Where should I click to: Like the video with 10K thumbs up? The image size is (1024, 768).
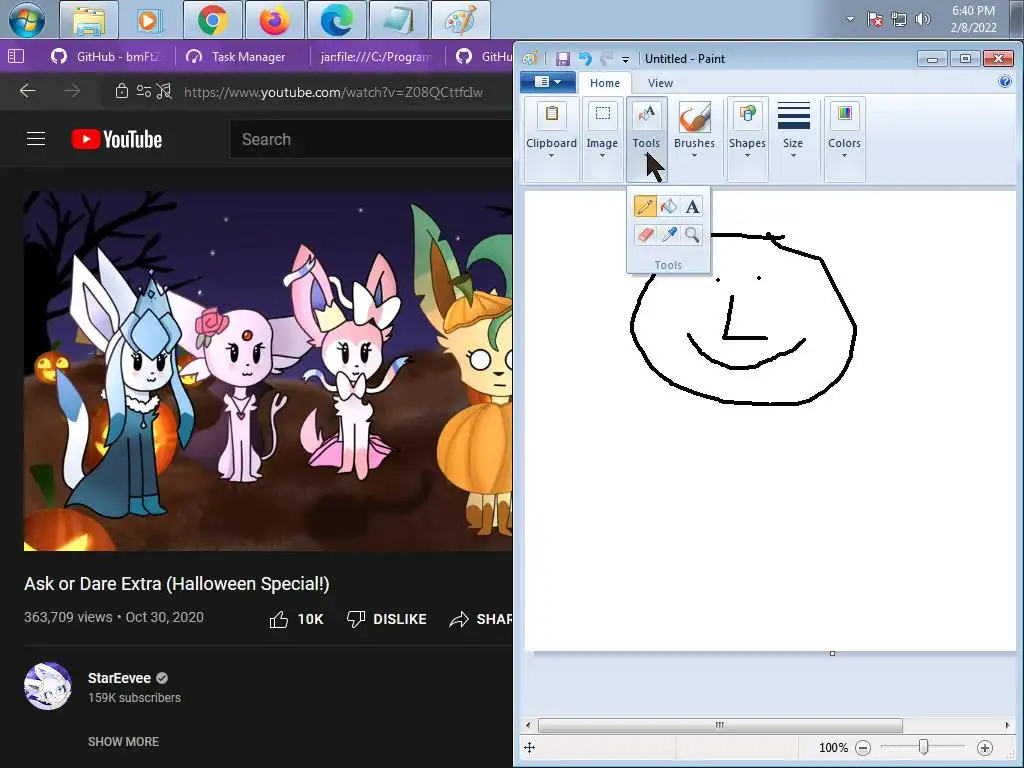pos(296,619)
